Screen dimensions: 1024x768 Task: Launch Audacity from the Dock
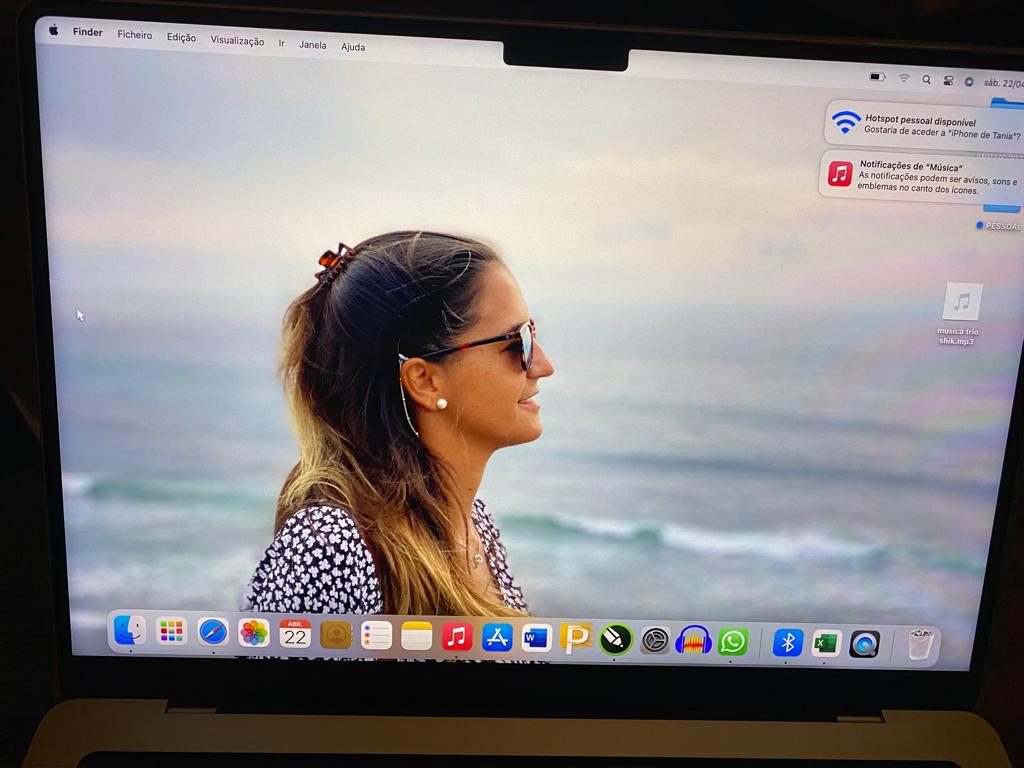[694, 641]
